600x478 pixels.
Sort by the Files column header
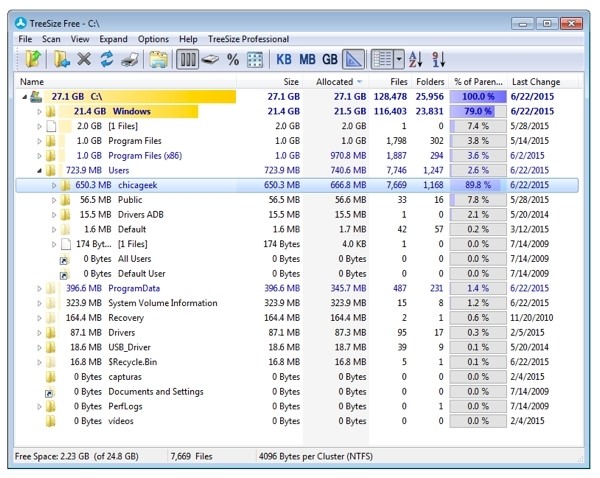[390, 82]
